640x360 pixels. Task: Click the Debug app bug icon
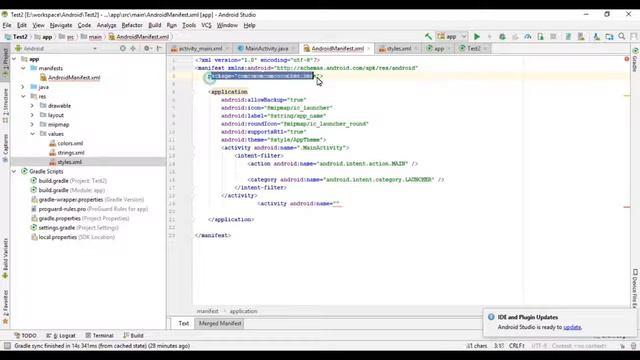502,37
